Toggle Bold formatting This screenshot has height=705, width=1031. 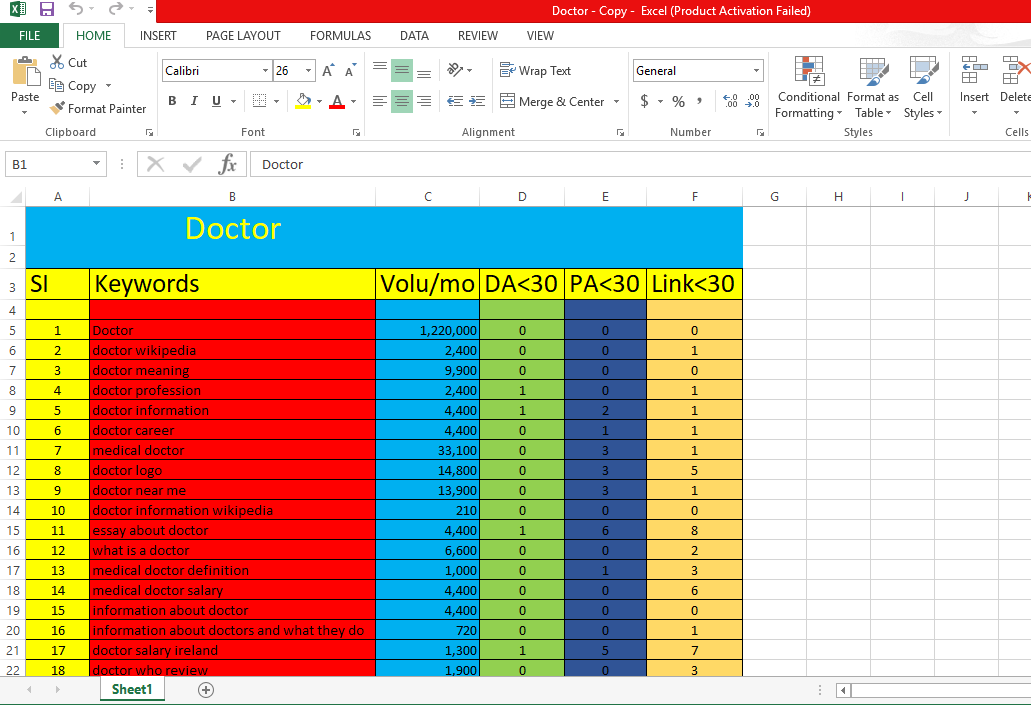pos(172,101)
